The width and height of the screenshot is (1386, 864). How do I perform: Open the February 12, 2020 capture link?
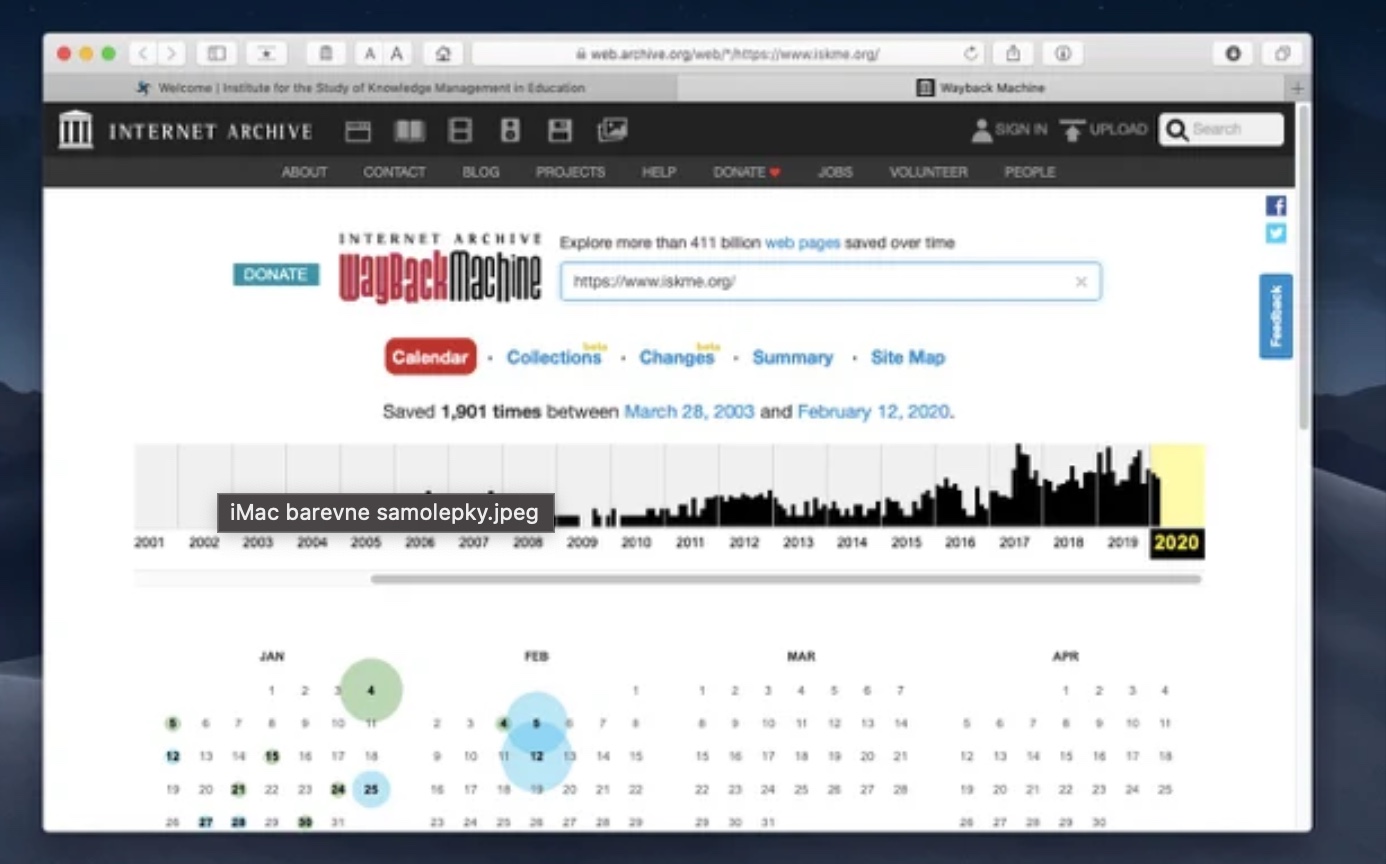pyautogui.click(x=873, y=411)
